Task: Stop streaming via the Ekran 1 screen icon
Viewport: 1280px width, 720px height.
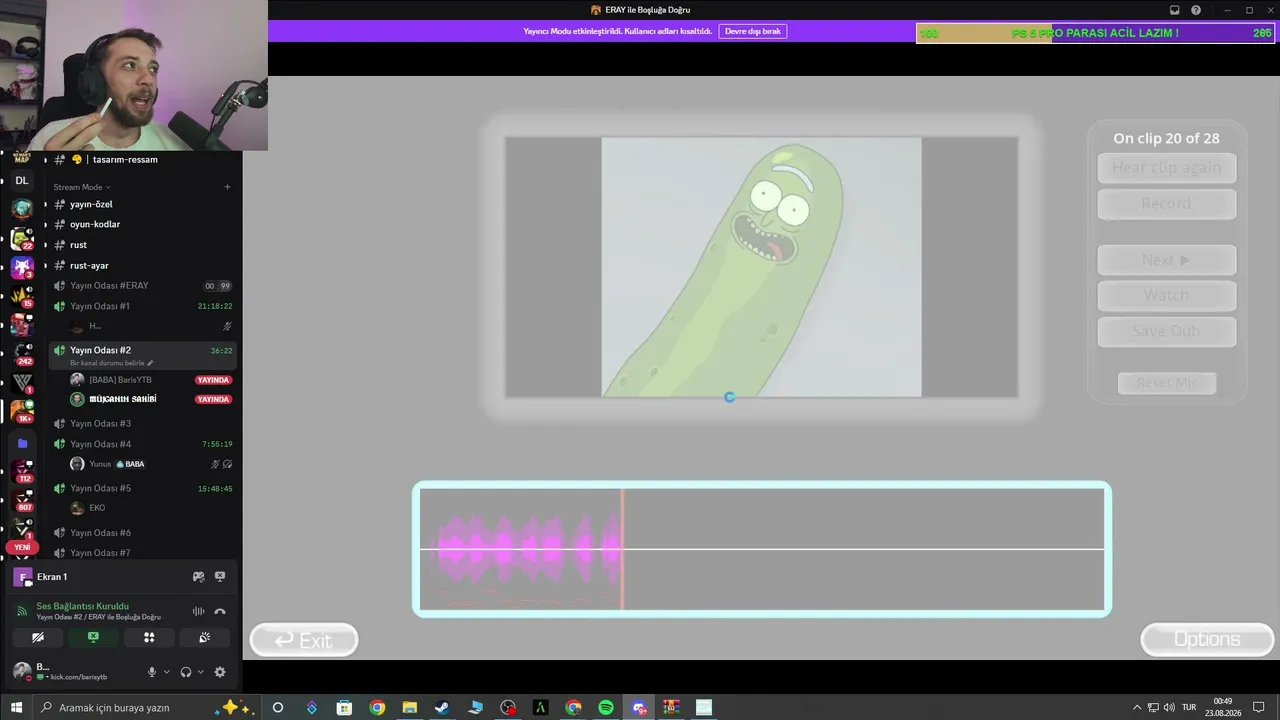Action: [220, 577]
